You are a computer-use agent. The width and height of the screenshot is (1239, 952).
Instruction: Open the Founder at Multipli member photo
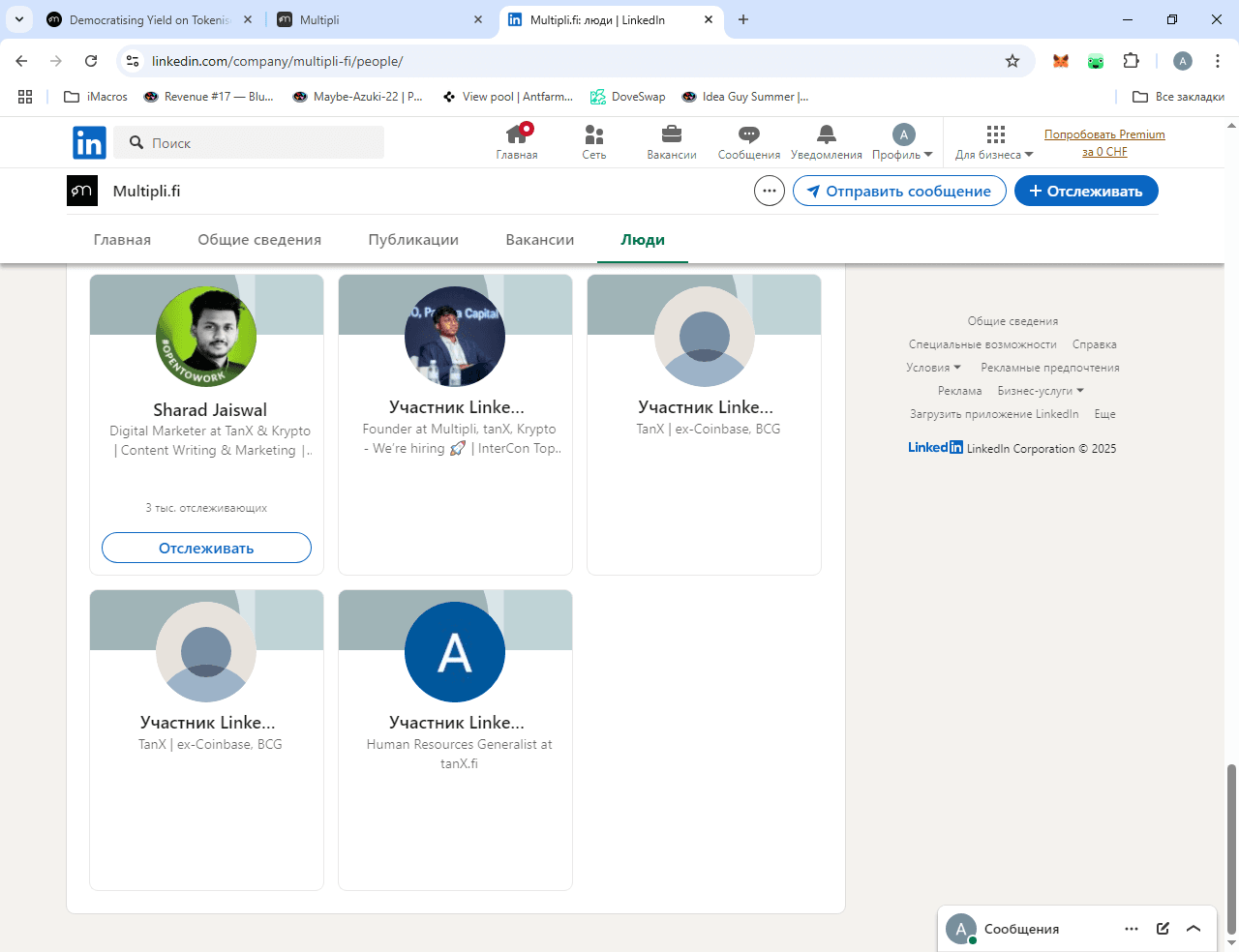(x=455, y=337)
